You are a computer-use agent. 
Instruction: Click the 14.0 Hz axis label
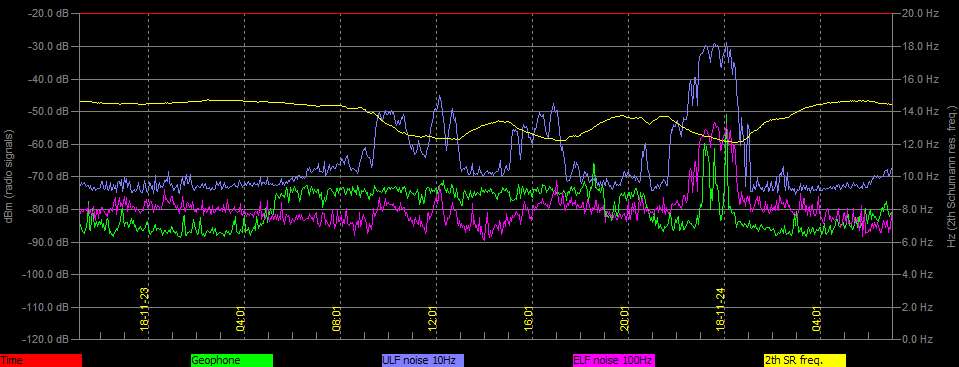(920, 111)
